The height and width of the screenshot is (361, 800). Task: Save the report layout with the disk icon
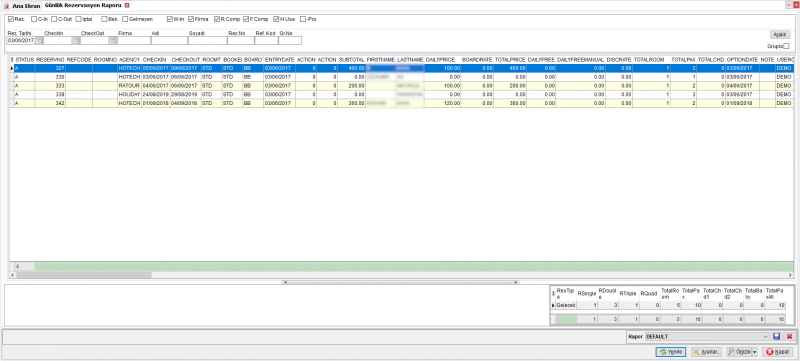pyautogui.click(x=777, y=337)
